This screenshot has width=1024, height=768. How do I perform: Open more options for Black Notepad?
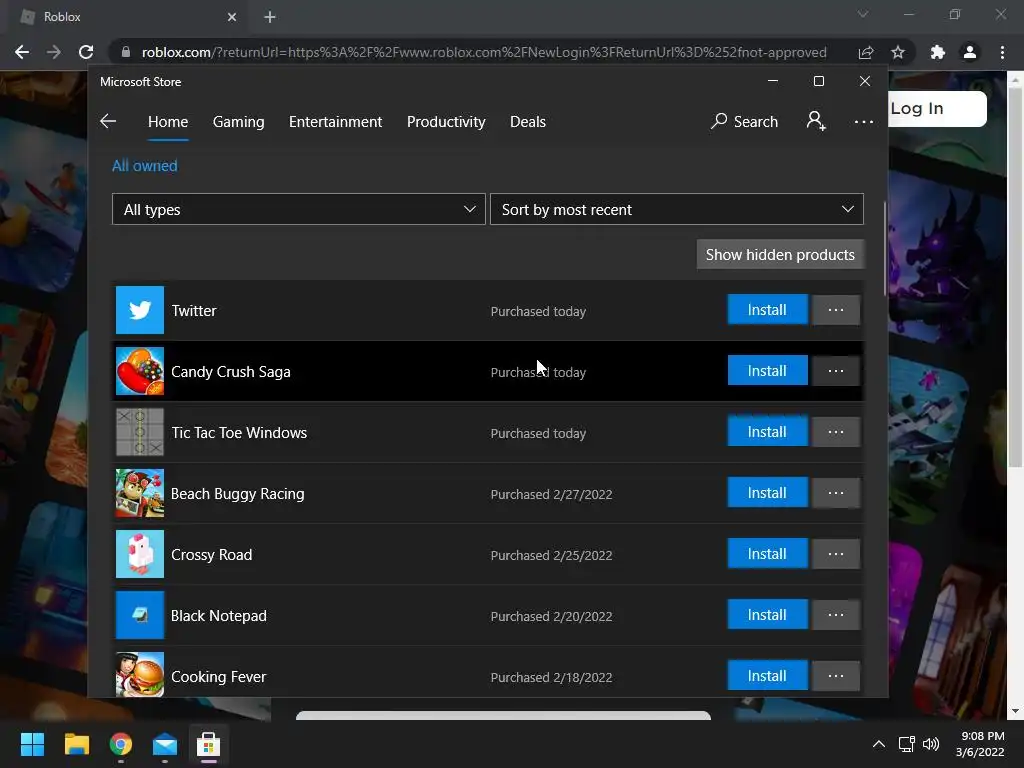(x=836, y=615)
